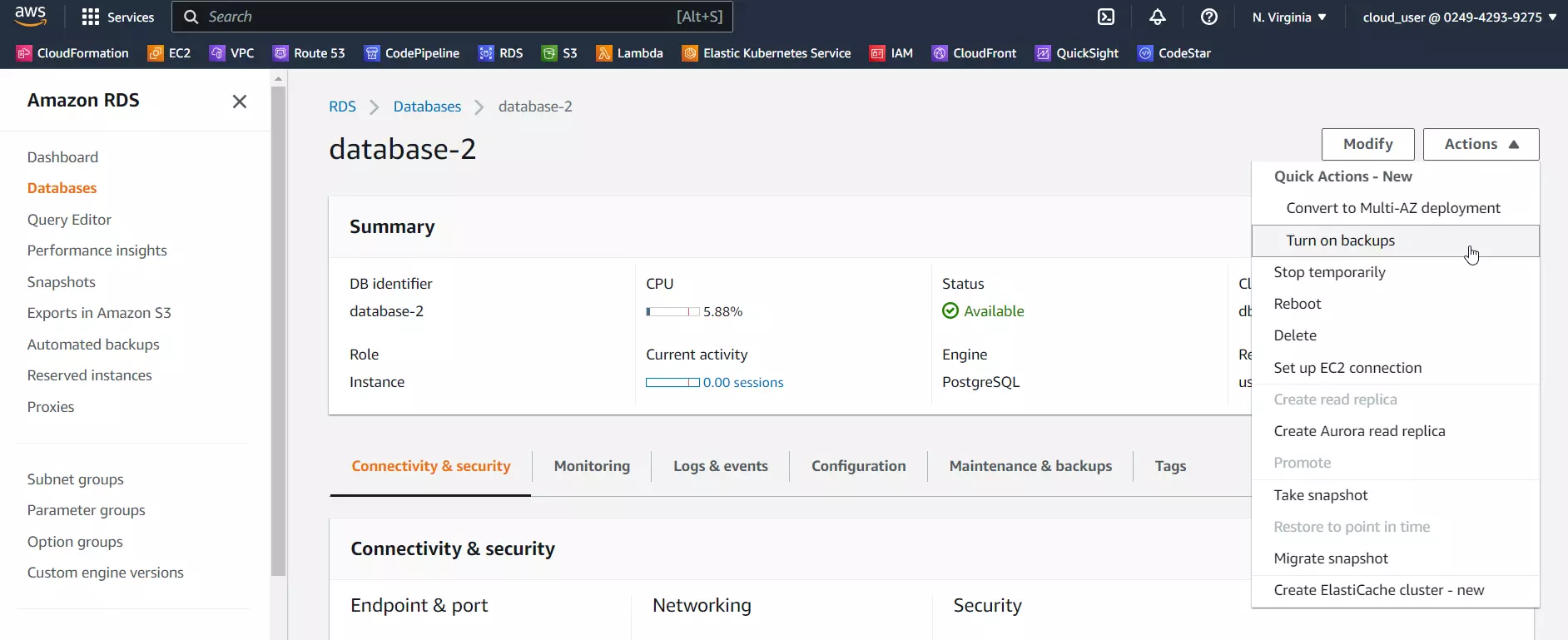Choose Migrate snapshot

[1395, 558]
